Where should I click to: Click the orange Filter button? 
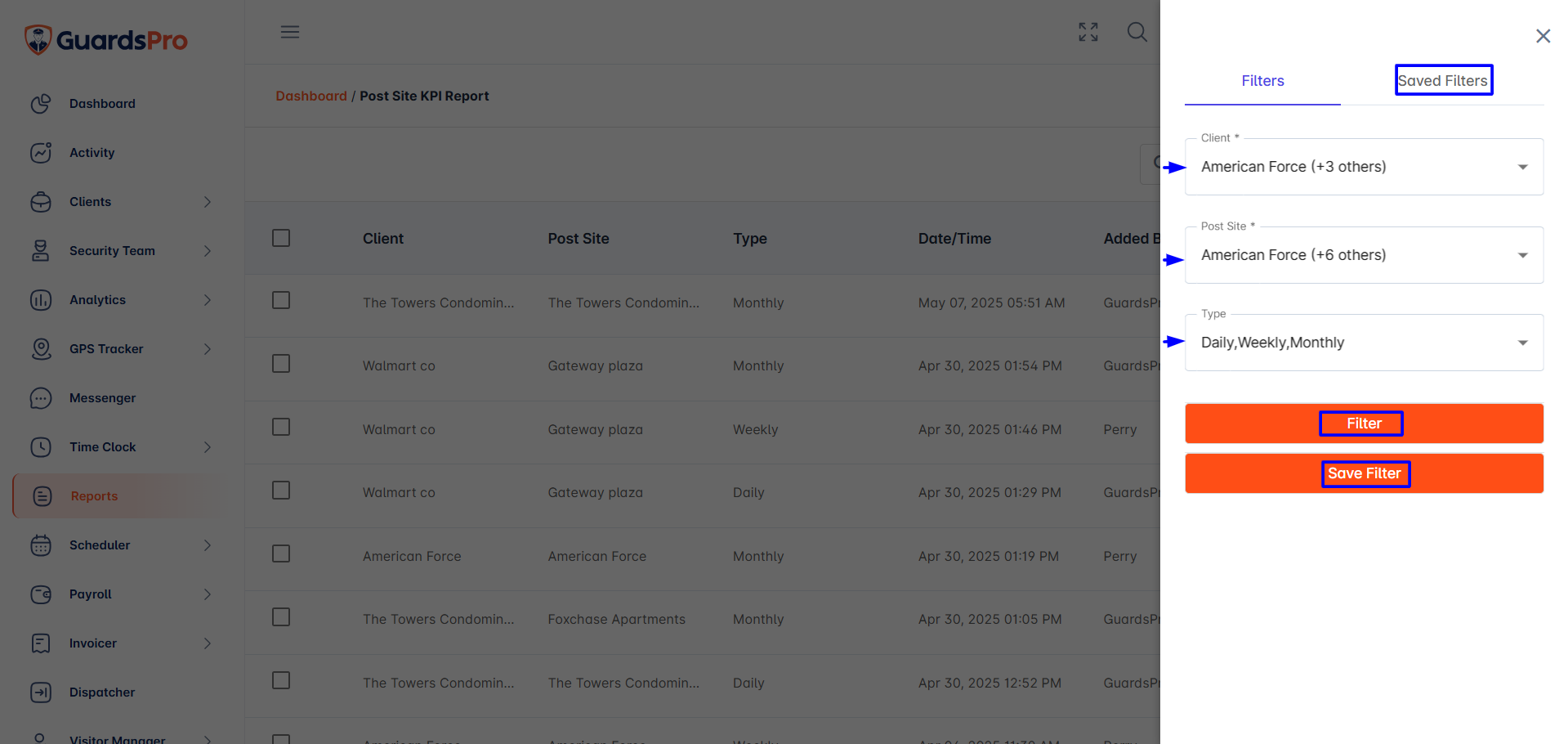click(1364, 424)
